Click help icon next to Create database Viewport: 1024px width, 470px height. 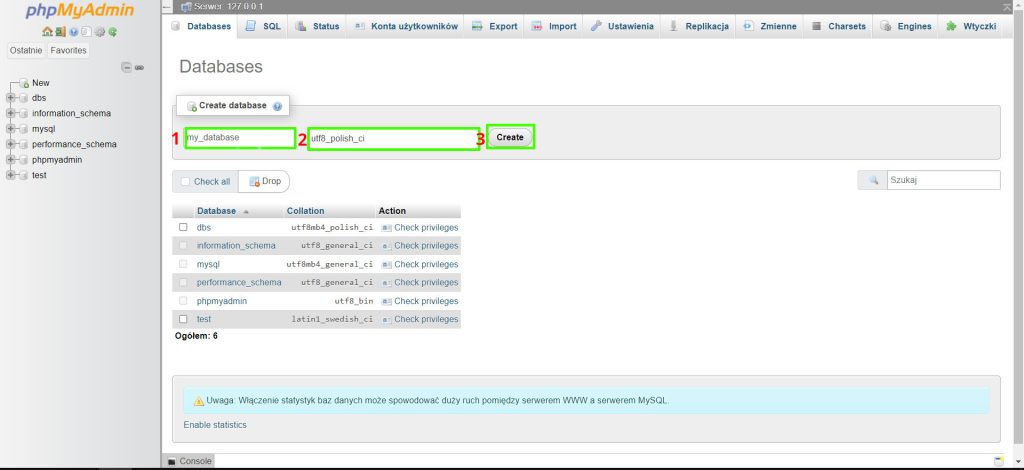[x=277, y=106]
